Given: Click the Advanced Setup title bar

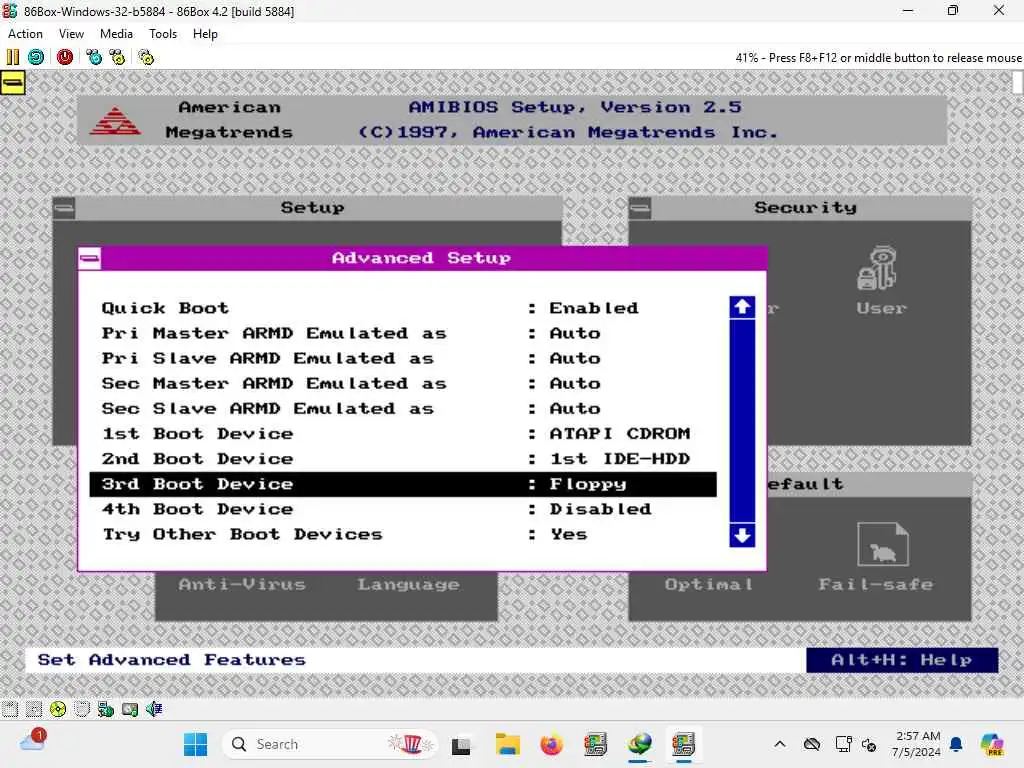Looking at the screenshot, I should click(x=422, y=258).
